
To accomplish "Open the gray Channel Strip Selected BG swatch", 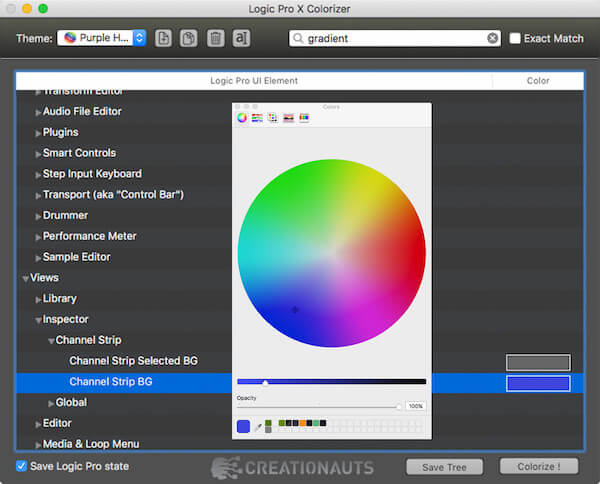I will click(x=538, y=362).
